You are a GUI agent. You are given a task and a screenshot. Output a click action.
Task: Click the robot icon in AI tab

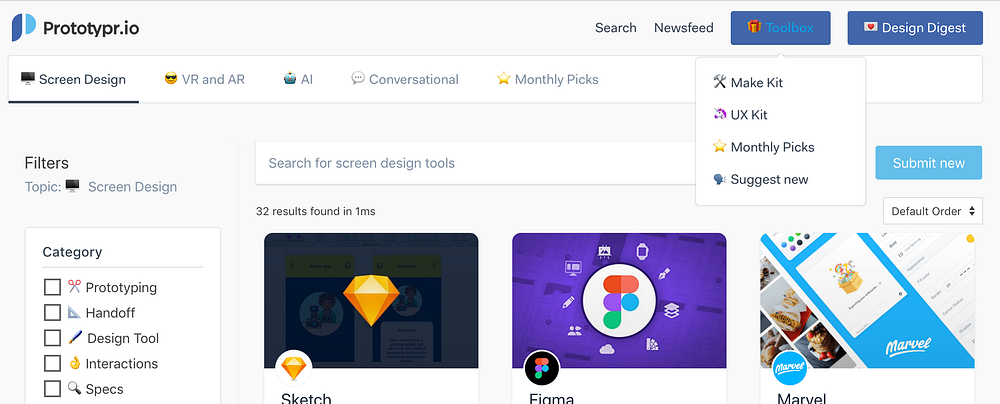(290, 79)
